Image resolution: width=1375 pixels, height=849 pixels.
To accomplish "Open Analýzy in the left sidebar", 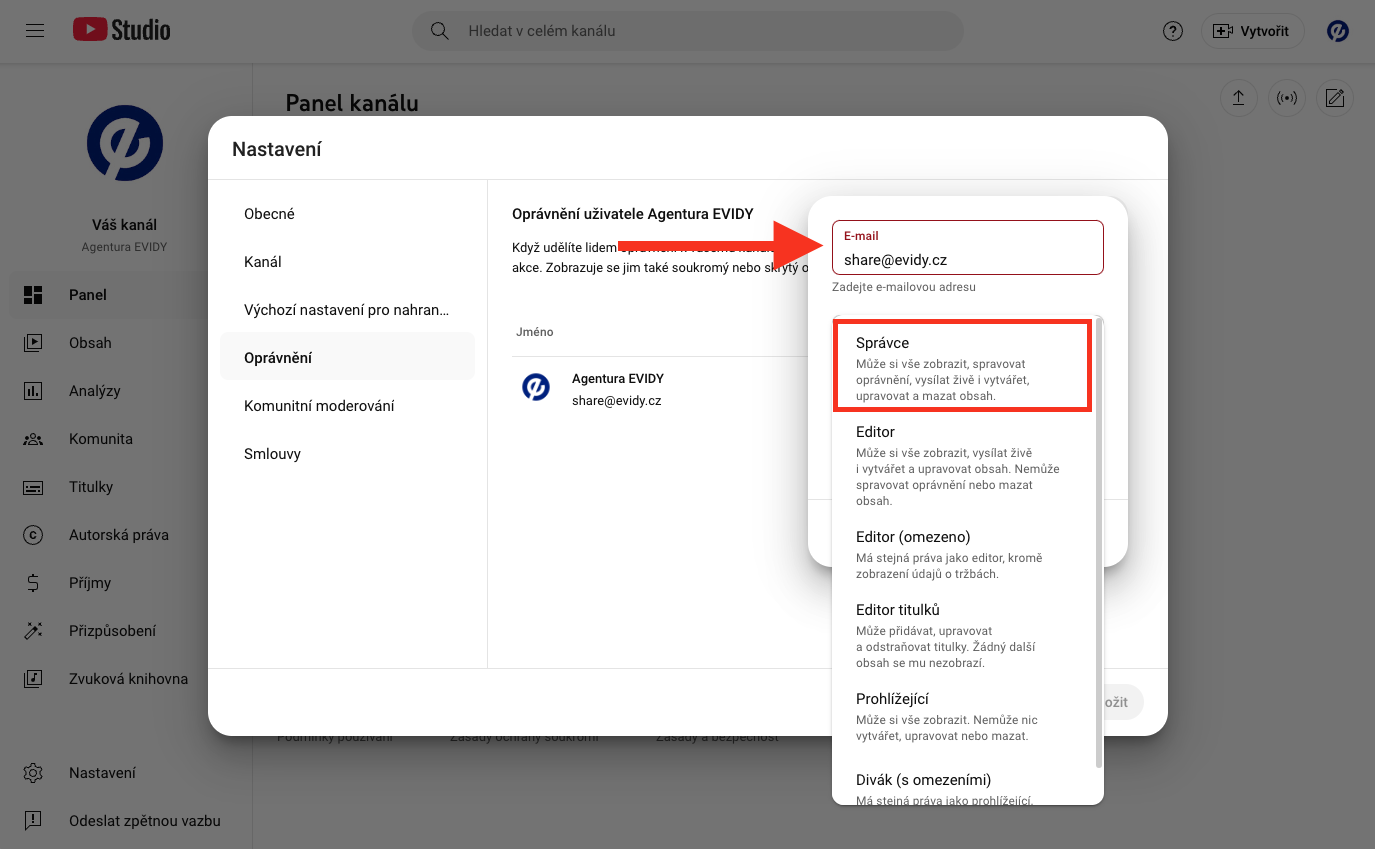I will tap(126, 391).
